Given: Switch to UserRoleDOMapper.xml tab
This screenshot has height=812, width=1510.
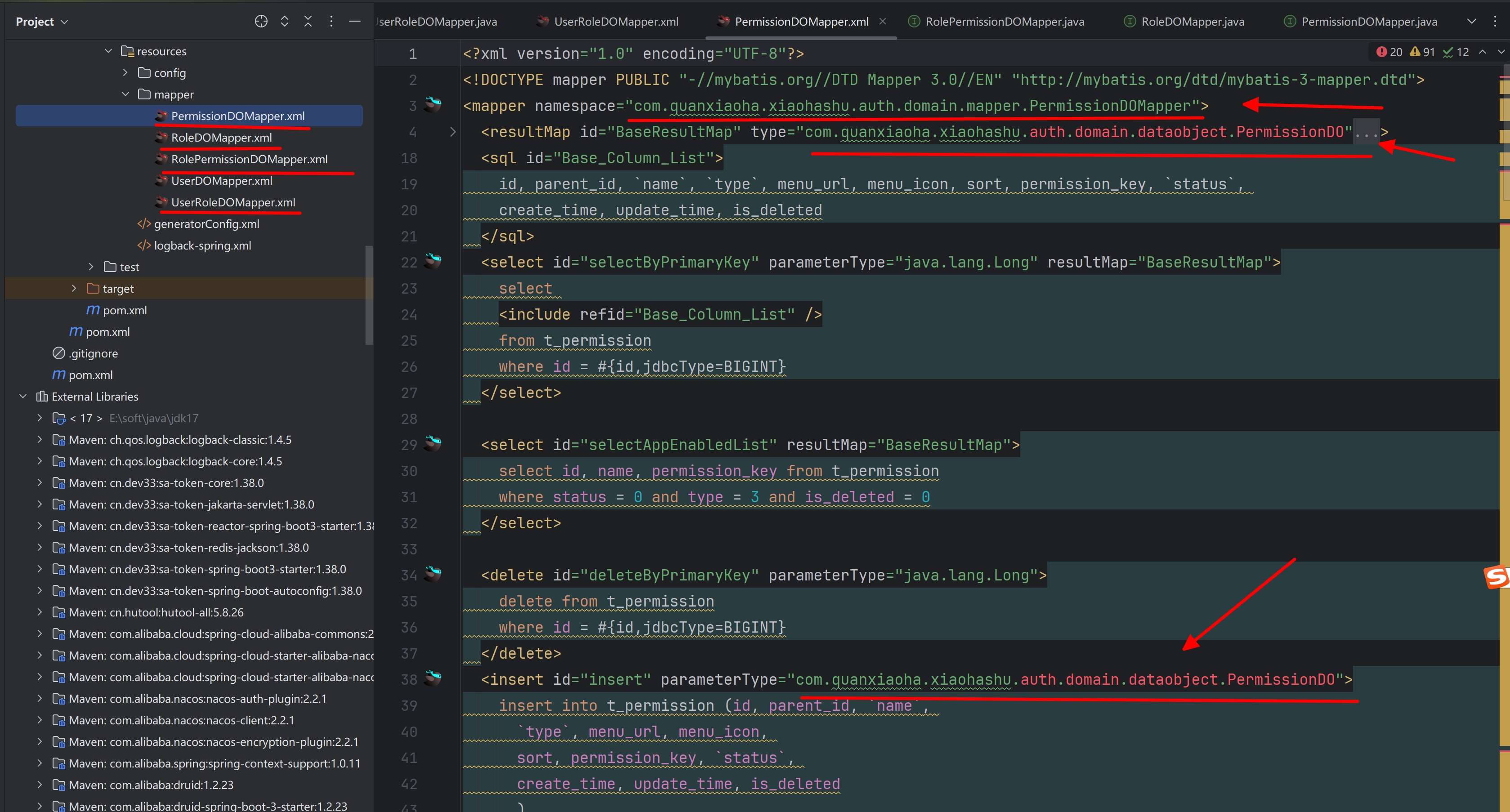Looking at the screenshot, I should 616,22.
